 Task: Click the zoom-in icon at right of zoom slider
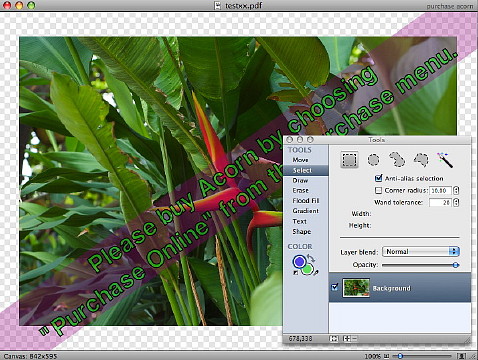(462, 356)
